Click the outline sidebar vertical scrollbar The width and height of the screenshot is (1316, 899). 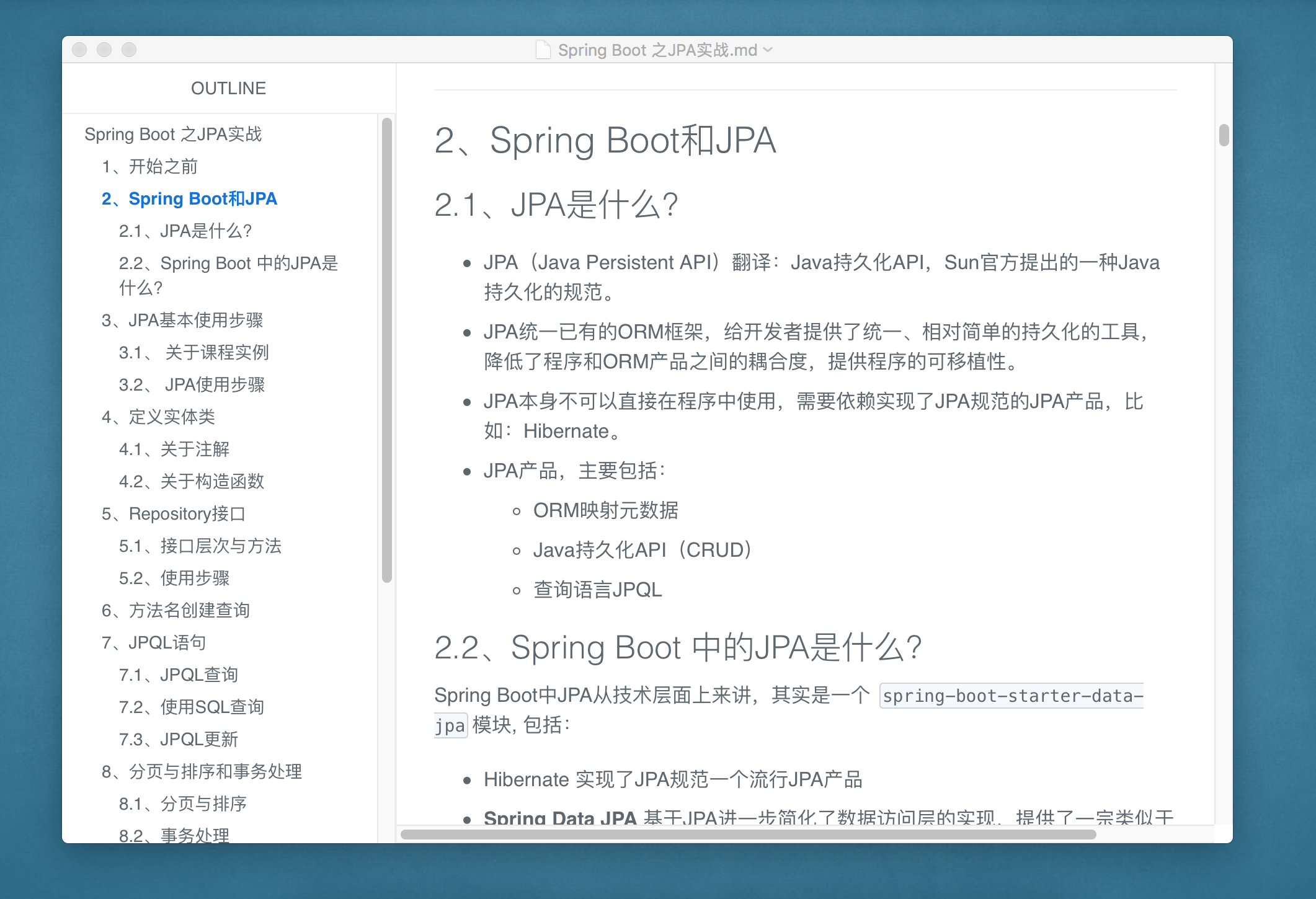(x=387, y=350)
